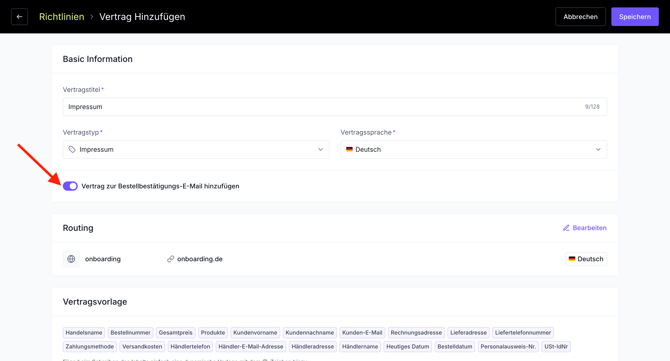670x361 pixels.
Task: Insert the Kunden-E-Mail variable tag
Action: pyautogui.click(x=362, y=333)
